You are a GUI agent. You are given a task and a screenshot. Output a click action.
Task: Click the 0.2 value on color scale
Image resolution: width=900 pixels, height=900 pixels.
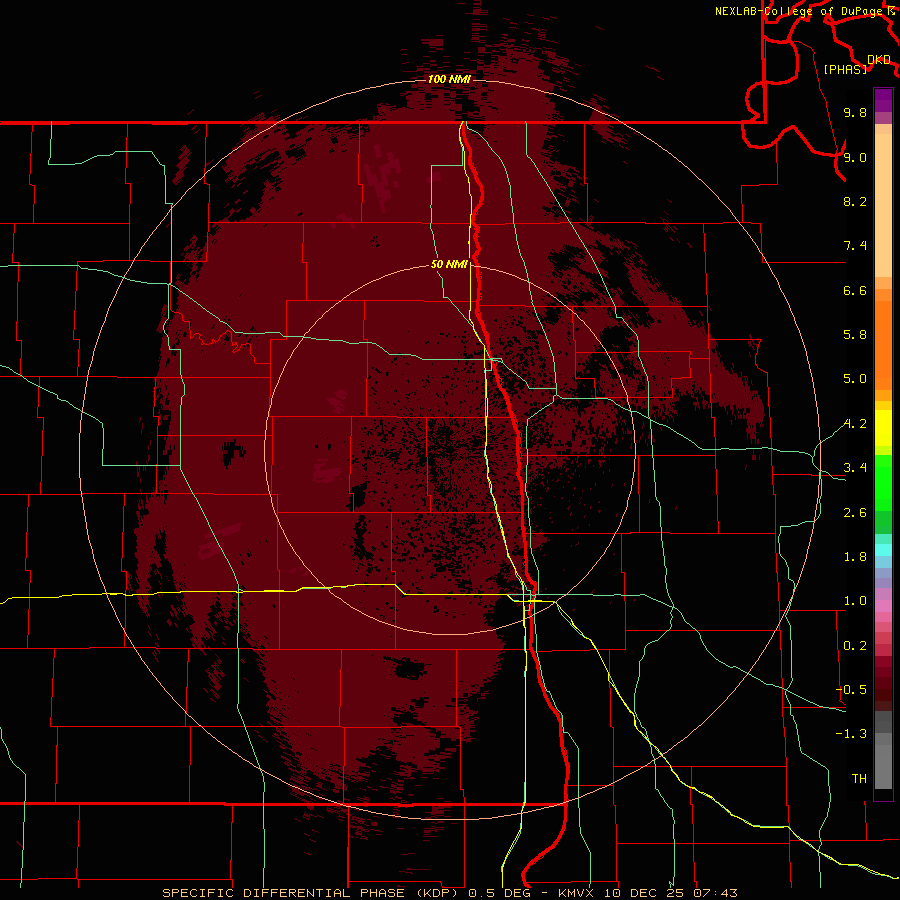(855, 646)
